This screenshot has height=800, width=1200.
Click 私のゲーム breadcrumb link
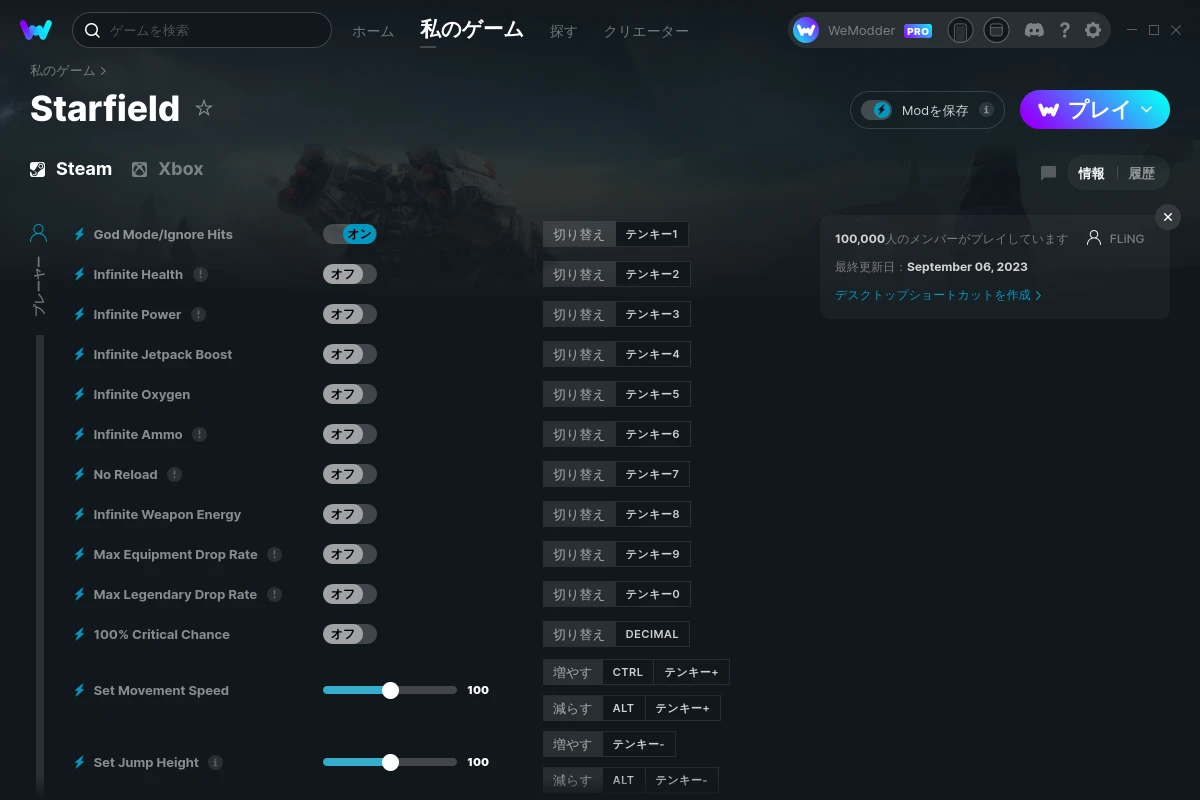(62, 71)
